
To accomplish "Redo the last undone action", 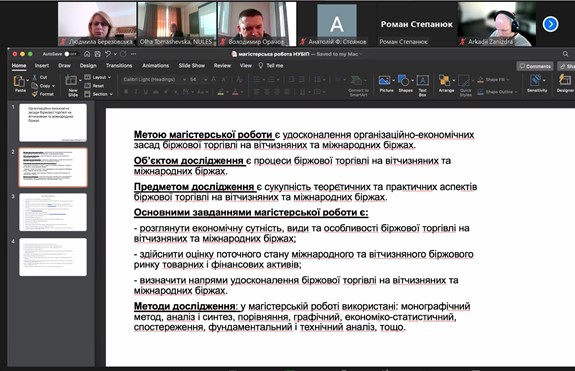I will pos(123,54).
